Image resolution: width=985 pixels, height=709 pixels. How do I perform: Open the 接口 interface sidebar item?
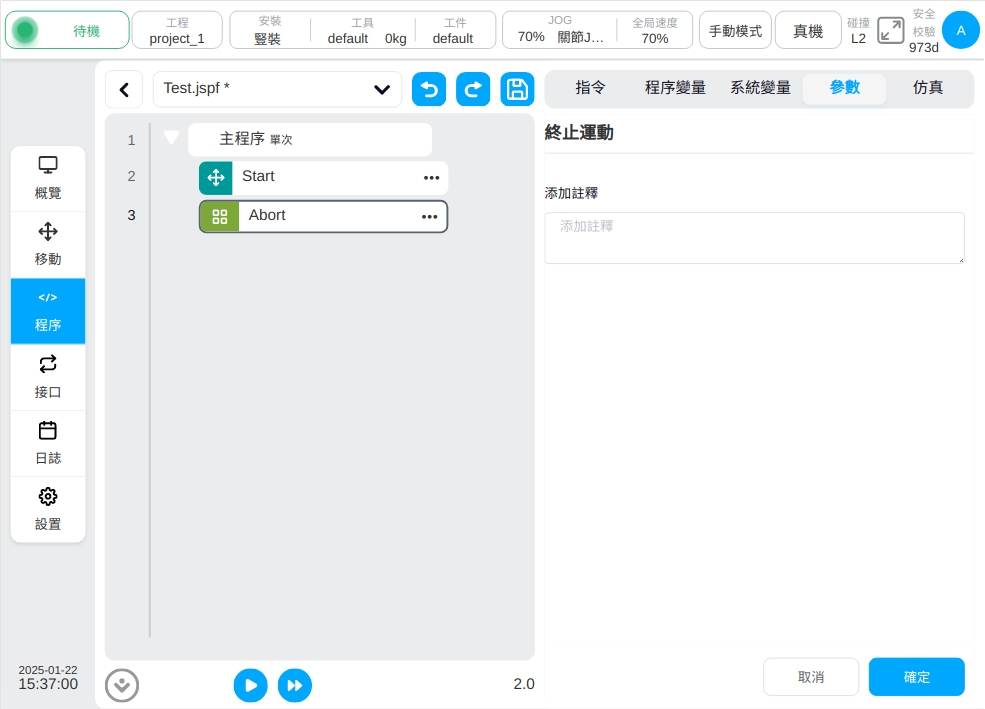point(48,377)
